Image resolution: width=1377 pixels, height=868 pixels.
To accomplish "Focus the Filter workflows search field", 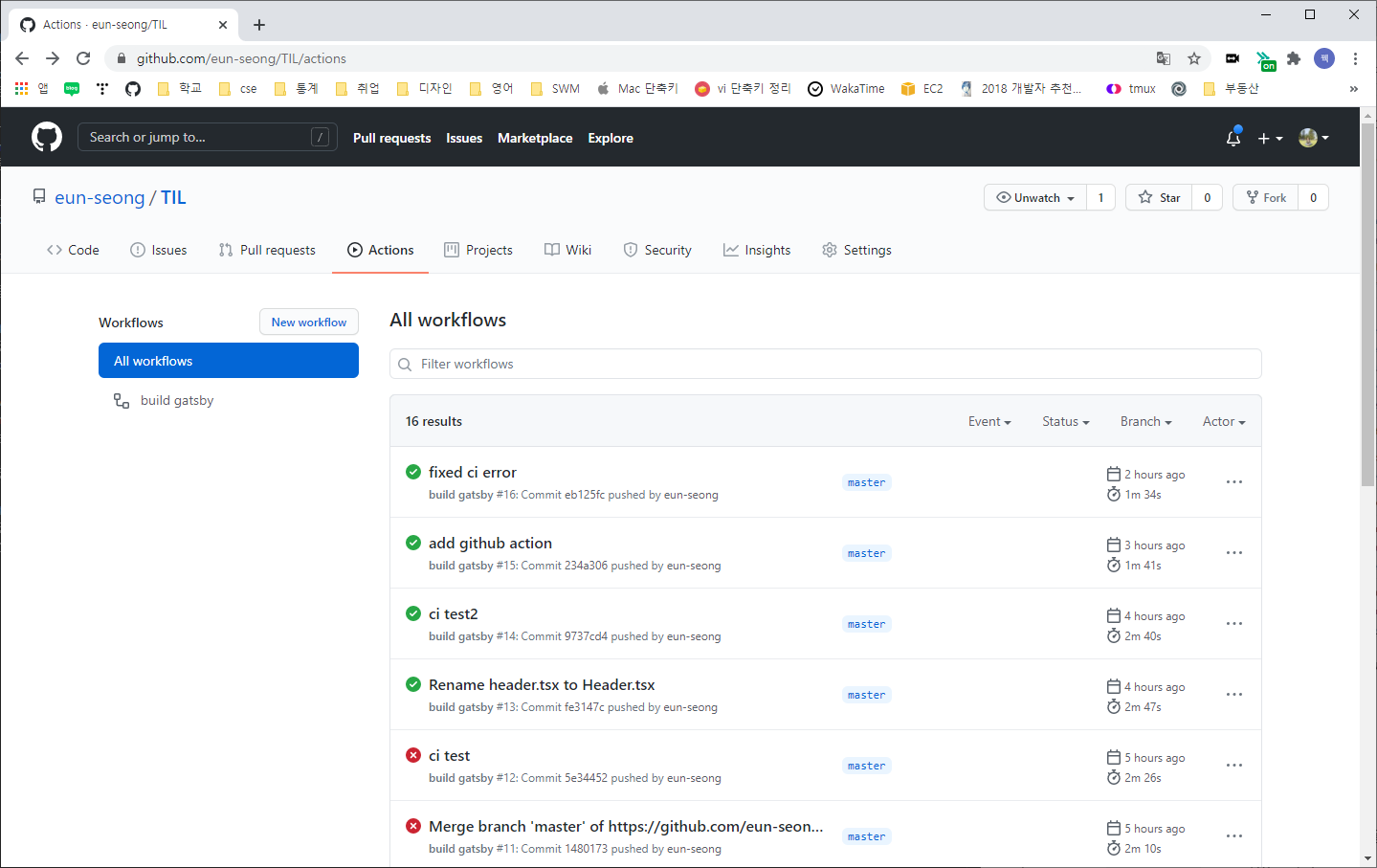I will [825, 364].
